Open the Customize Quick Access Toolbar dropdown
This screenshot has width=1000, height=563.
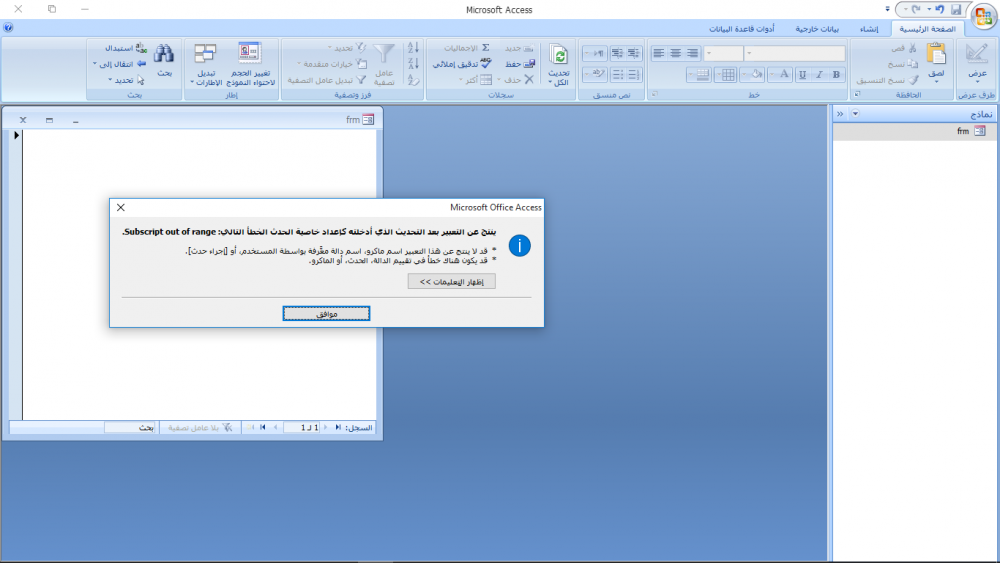click(887, 9)
